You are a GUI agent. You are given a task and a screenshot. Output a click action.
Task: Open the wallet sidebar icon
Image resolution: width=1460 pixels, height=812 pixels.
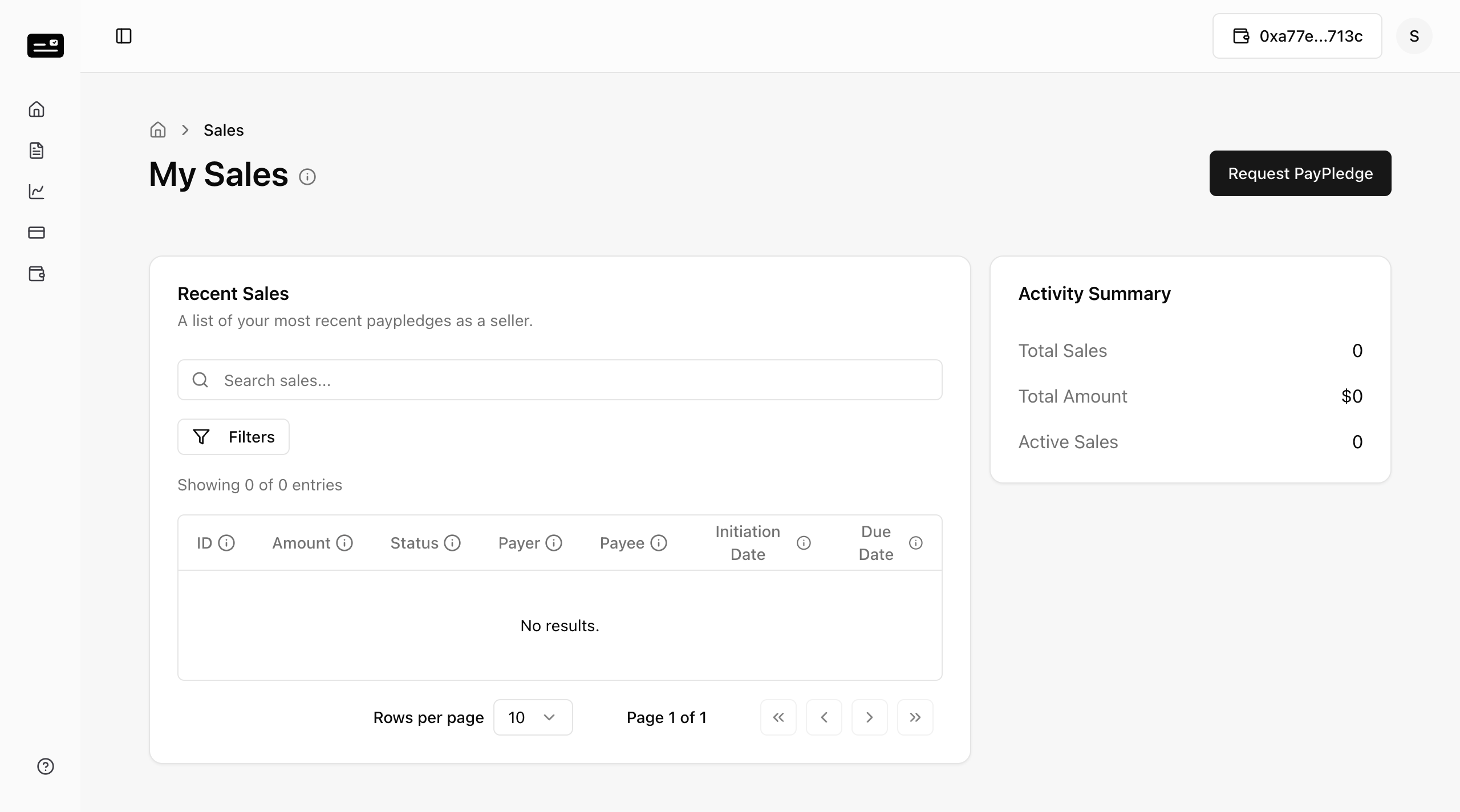(36, 274)
